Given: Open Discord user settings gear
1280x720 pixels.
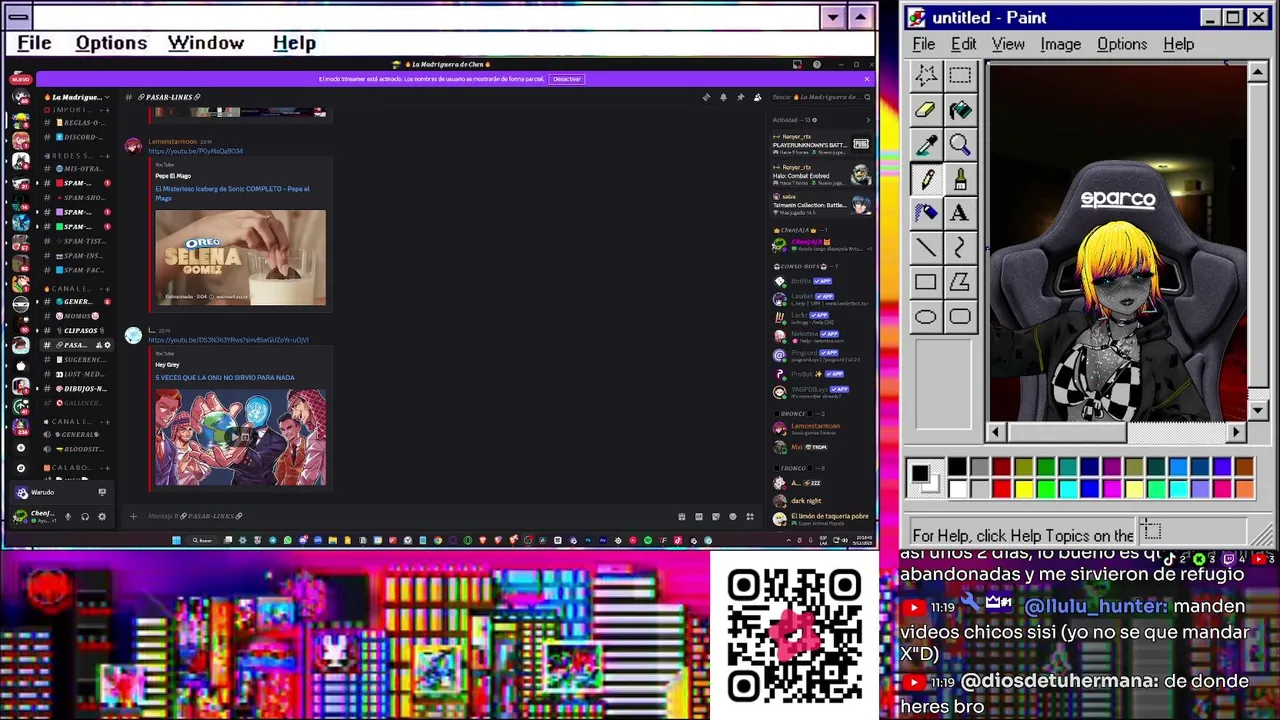Looking at the screenshot, I should (102, 517).
